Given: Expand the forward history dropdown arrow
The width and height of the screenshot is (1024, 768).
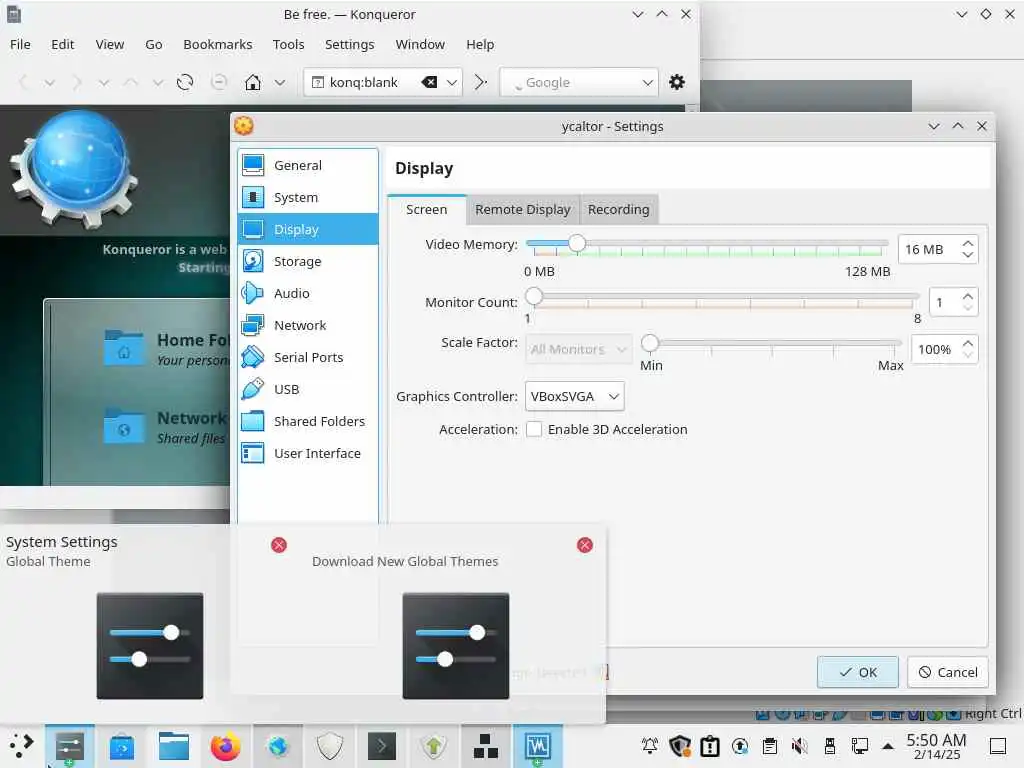Looking at the screenshot, I should pyautogui.click(x=104, y=82).
